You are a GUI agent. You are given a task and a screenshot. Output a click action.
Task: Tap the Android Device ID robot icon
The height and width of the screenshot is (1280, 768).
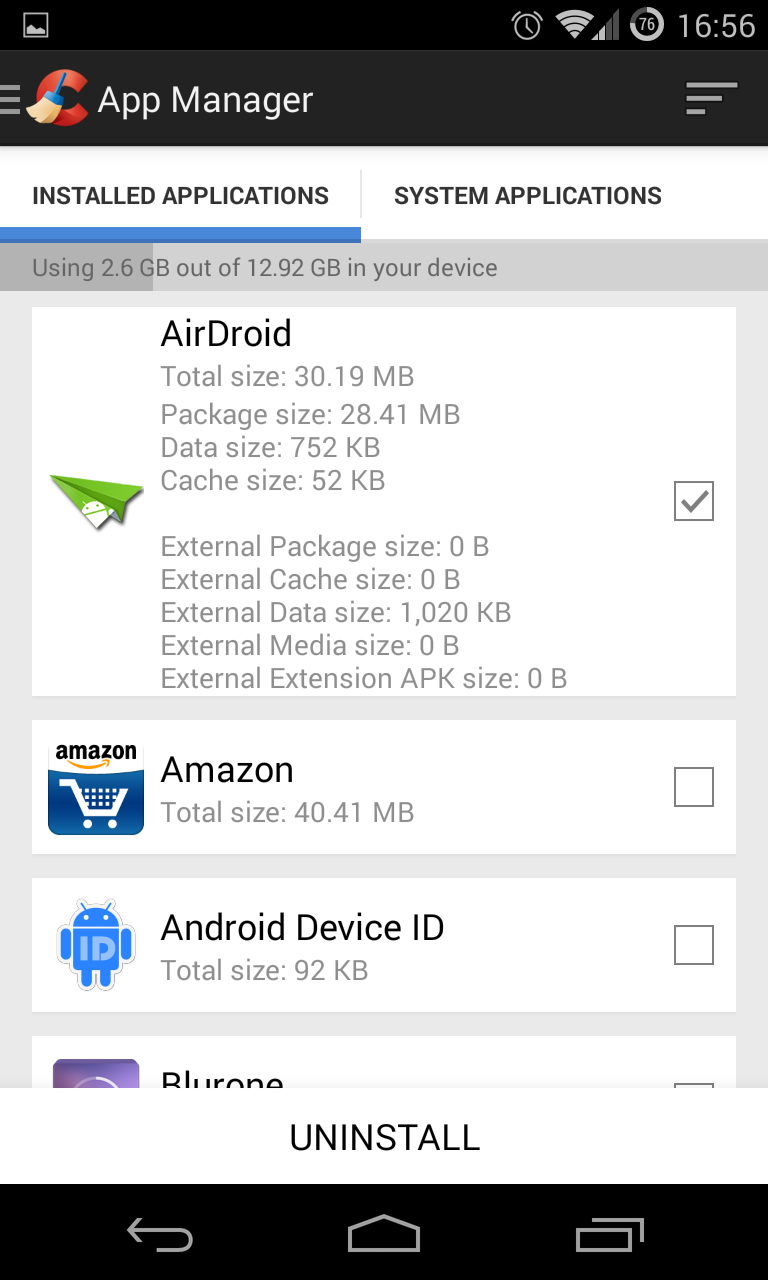[x=96, y=945]
